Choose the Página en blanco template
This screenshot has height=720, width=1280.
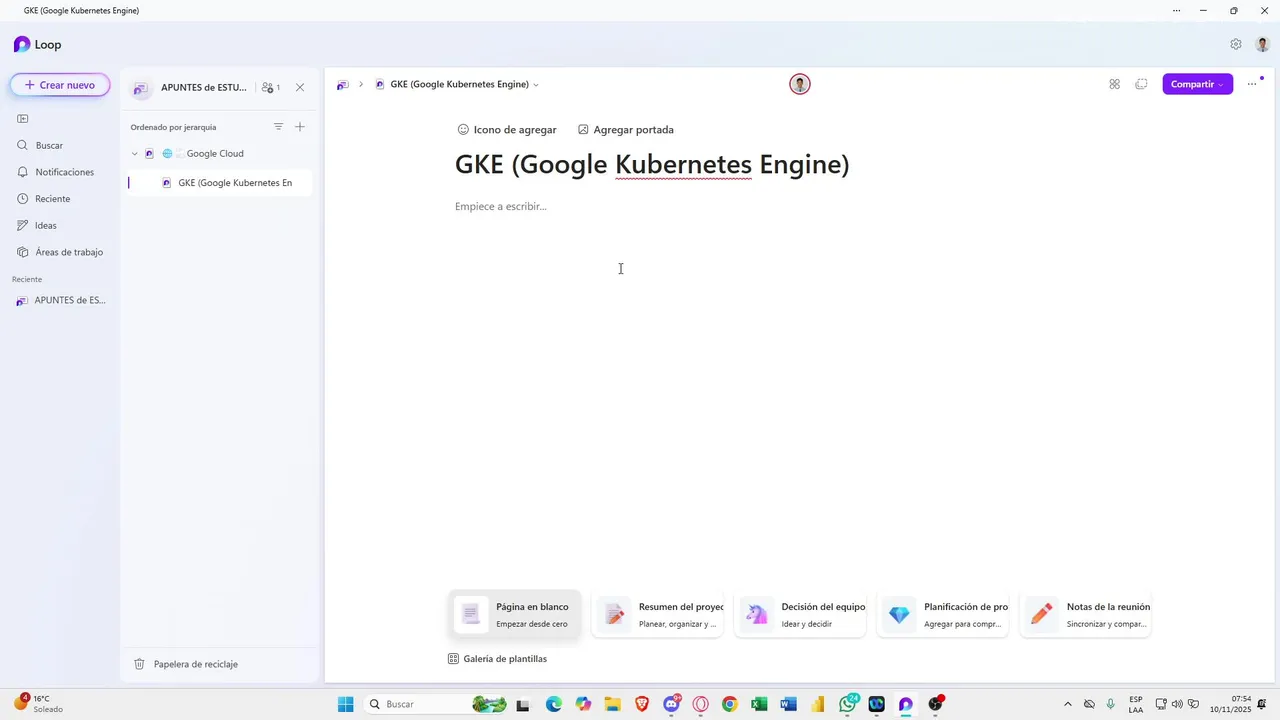(x=515, y=614)
